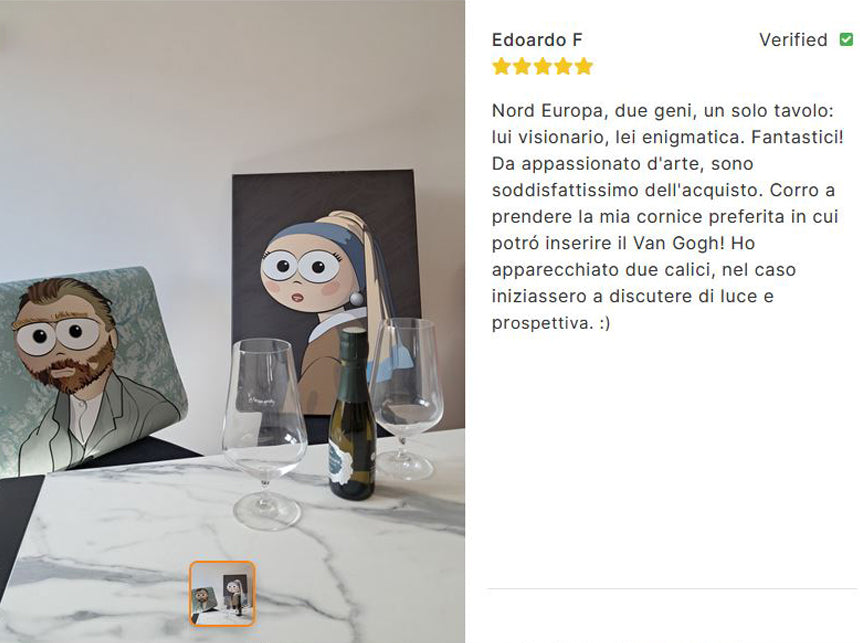Click the Verified label text

click(x=793, y=40)
